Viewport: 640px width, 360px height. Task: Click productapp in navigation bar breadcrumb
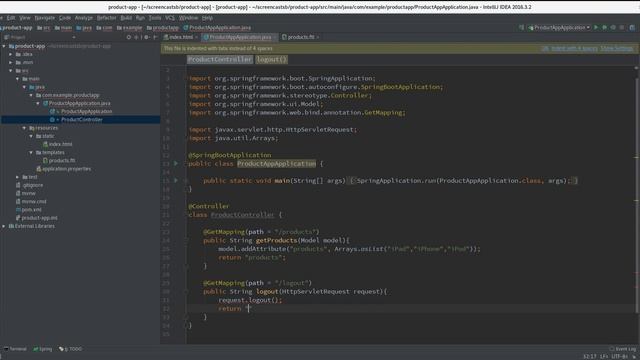pyautogui.click(x=163, y=28)
